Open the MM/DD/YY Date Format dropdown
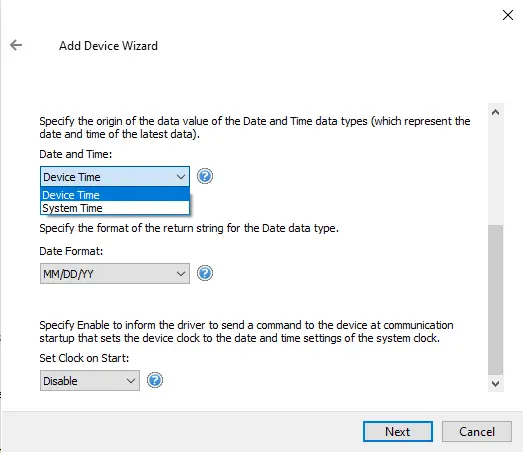 [115, 273]
